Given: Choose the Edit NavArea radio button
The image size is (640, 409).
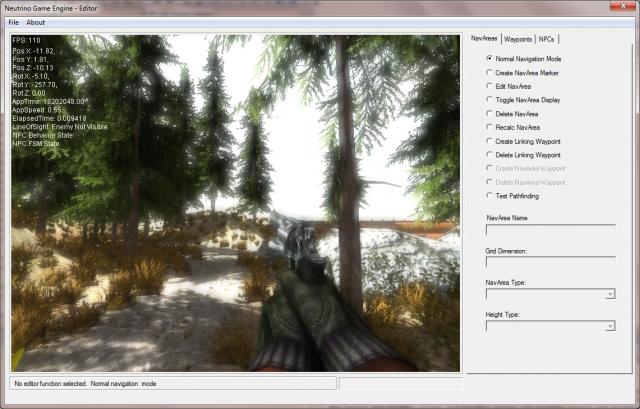Looking at the screenshot, I should (489, 86).
